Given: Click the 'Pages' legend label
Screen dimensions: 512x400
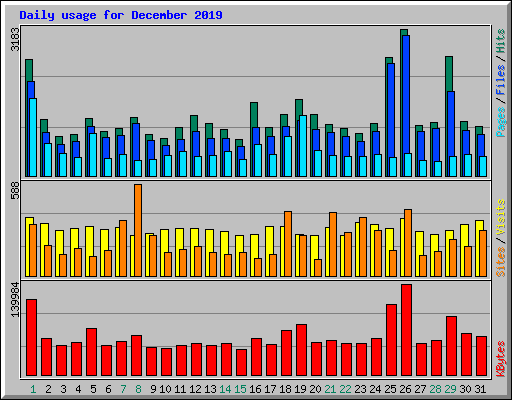Looking at the screenshot, I should click(501, 122).
